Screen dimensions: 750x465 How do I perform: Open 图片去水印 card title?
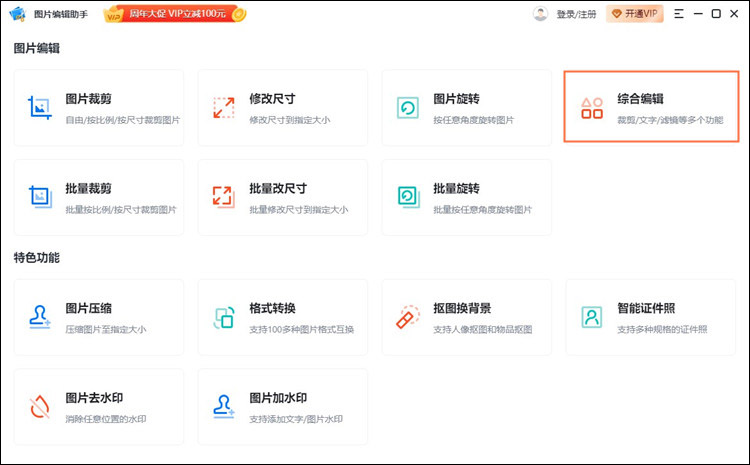click(94, 398)
